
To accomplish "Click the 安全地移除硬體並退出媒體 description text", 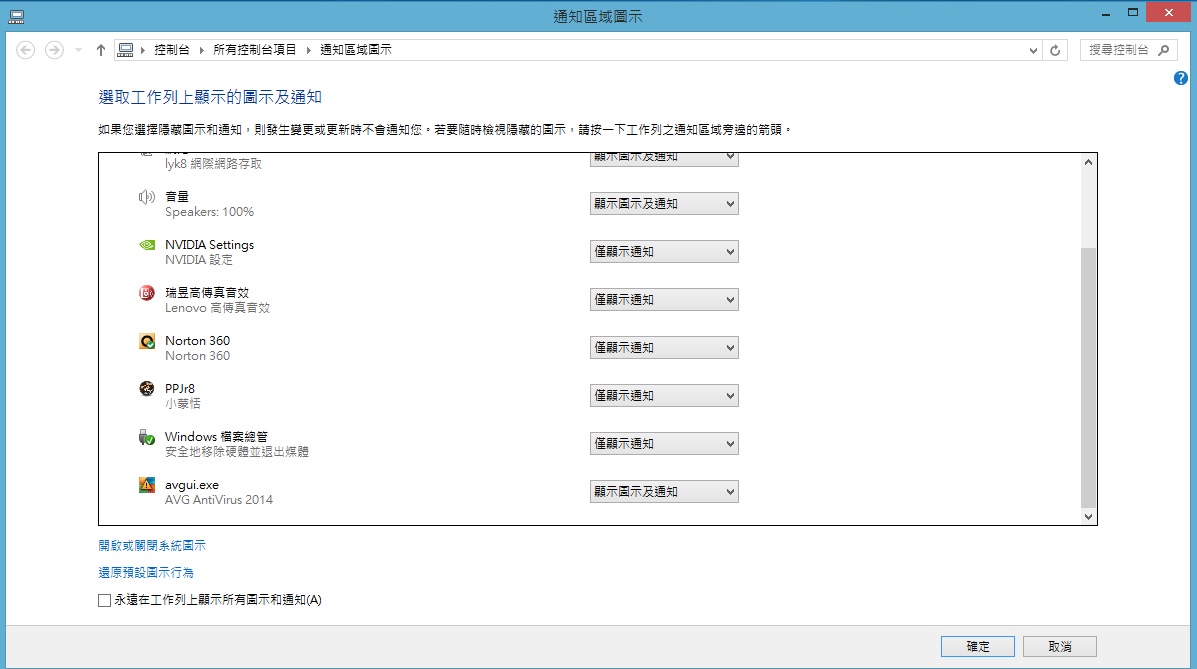I will (x=237, y=451).
